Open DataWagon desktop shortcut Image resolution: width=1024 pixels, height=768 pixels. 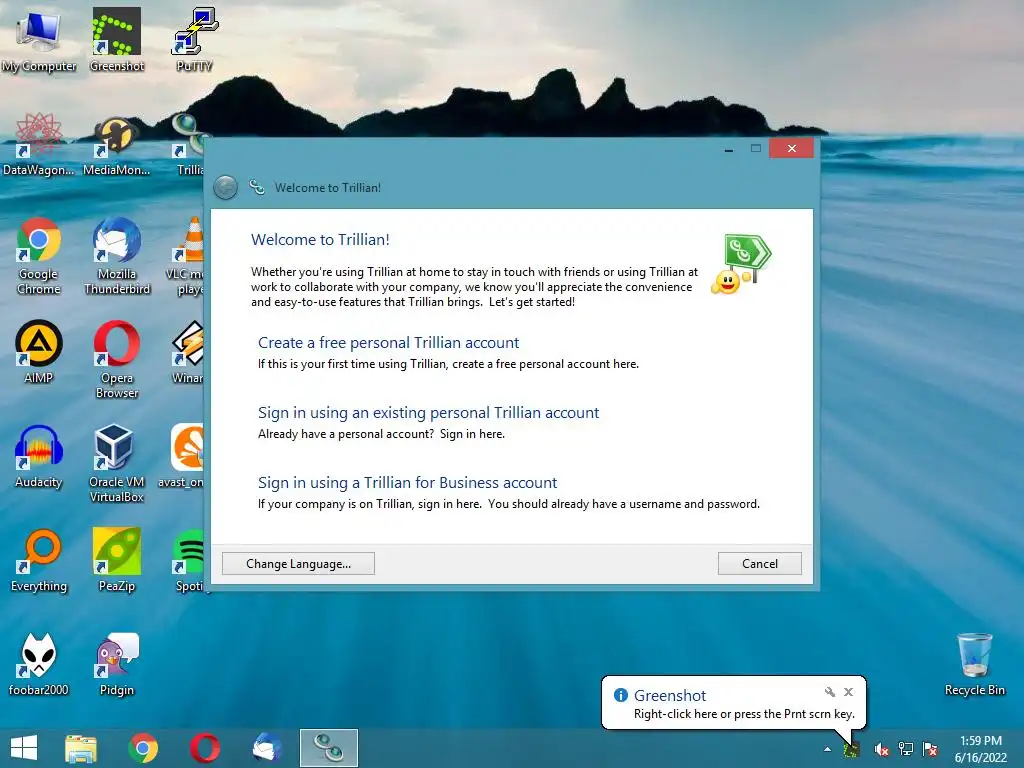[x=39, y=144]
